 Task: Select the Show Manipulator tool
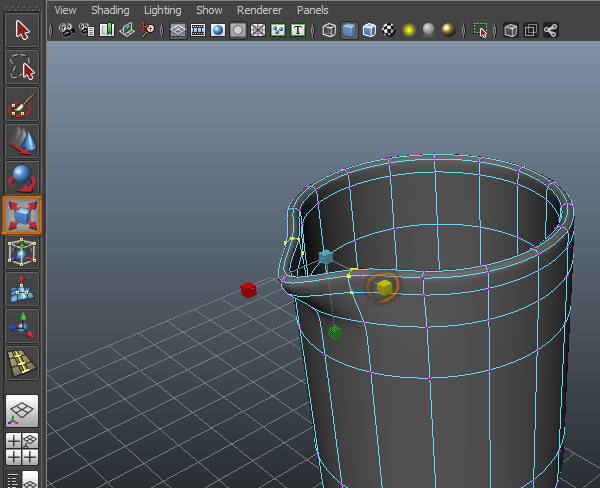tap(22, 326)
